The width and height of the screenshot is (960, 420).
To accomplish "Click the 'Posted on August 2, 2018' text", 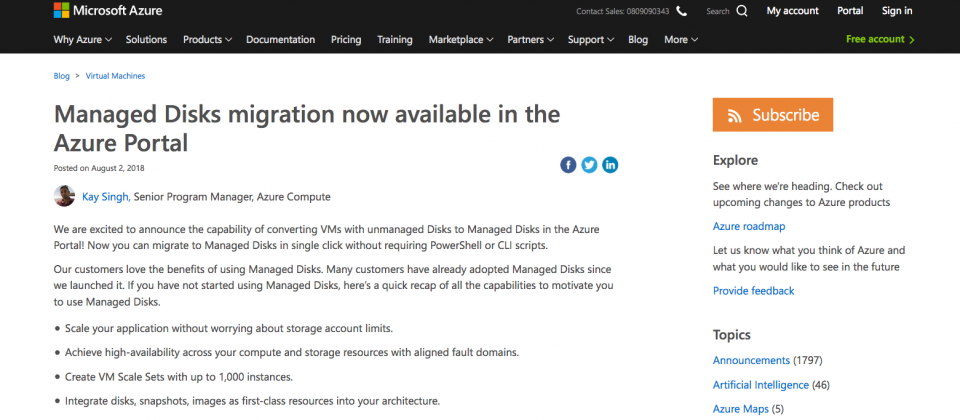I will pos(99,168).
